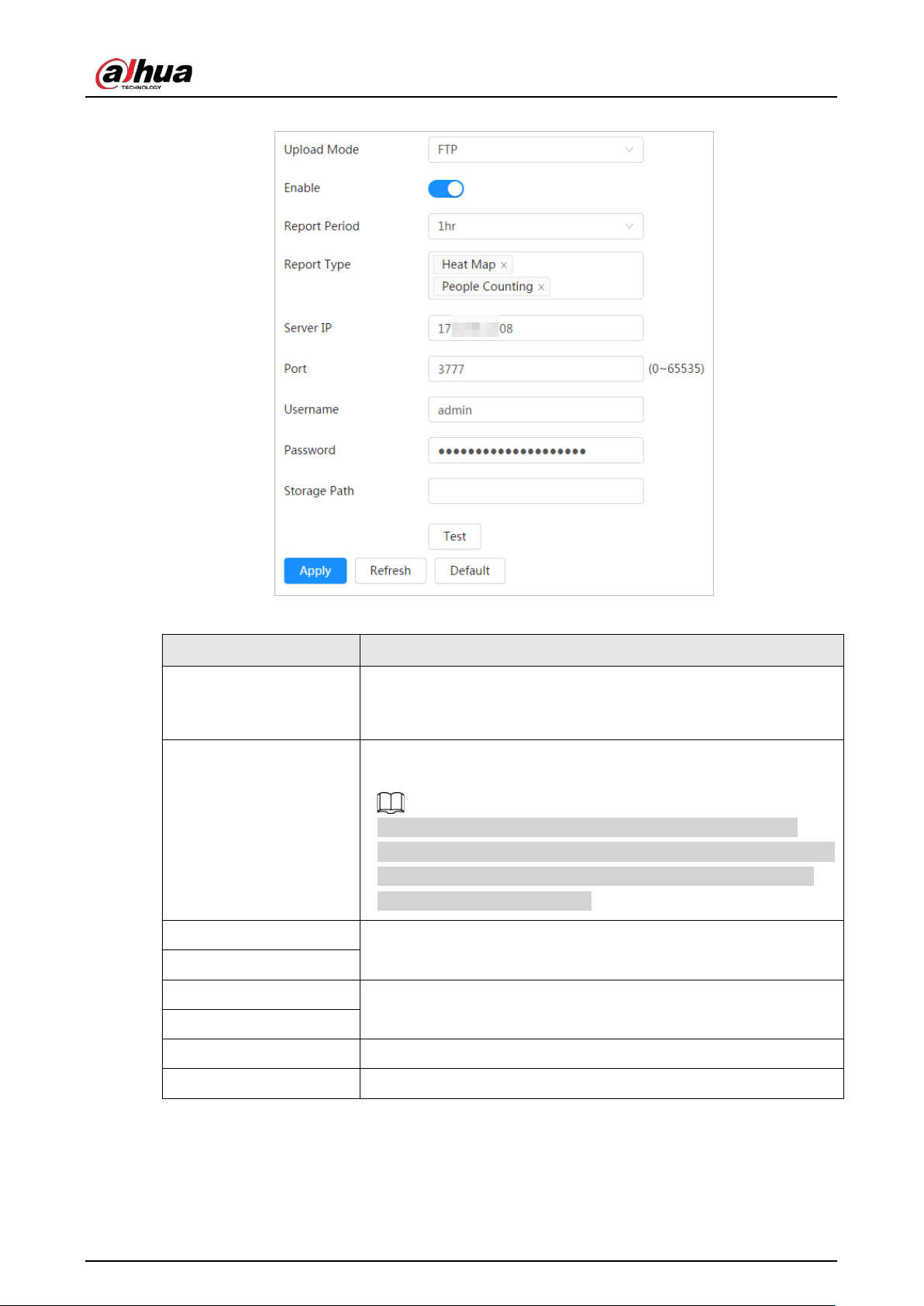924x1306 pixels.
Task: Click the masked Password field
Action: [x=536, y=450]
